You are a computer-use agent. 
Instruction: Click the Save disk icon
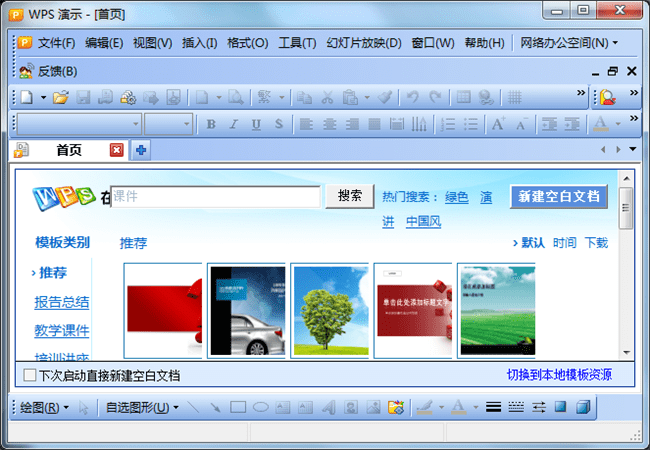[83, 97]
